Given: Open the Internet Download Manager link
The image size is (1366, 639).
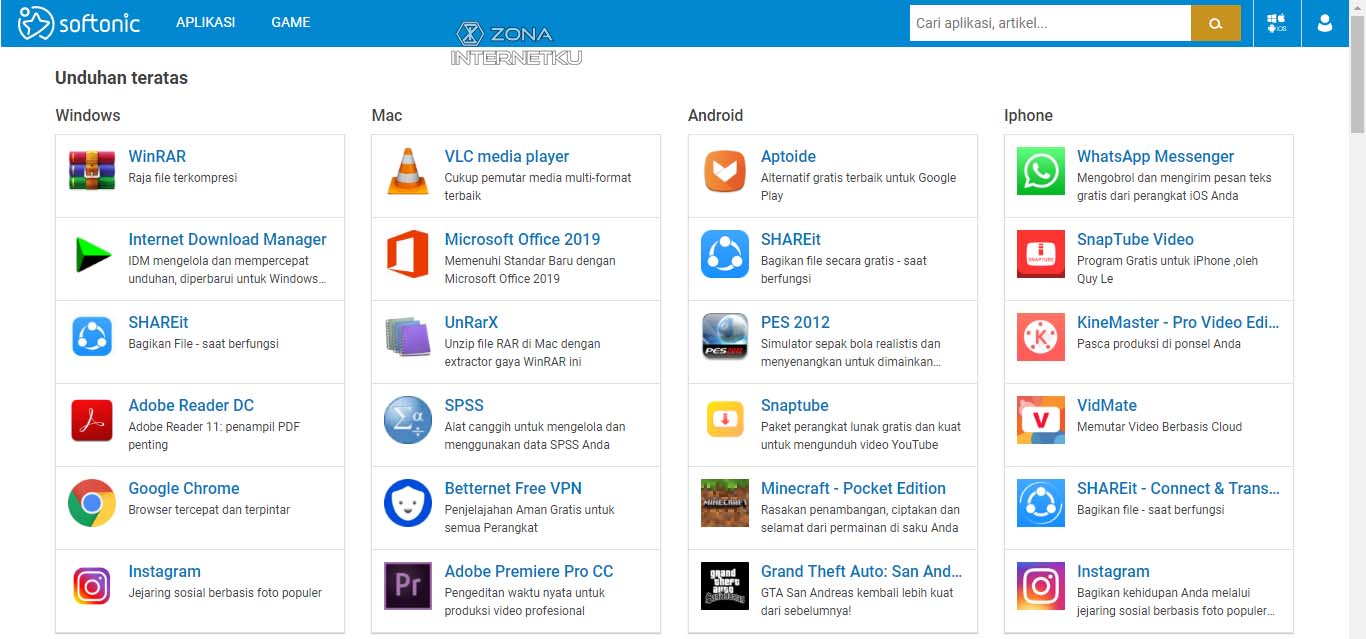Looking at the screenshot, I should [x=227, y=239].
